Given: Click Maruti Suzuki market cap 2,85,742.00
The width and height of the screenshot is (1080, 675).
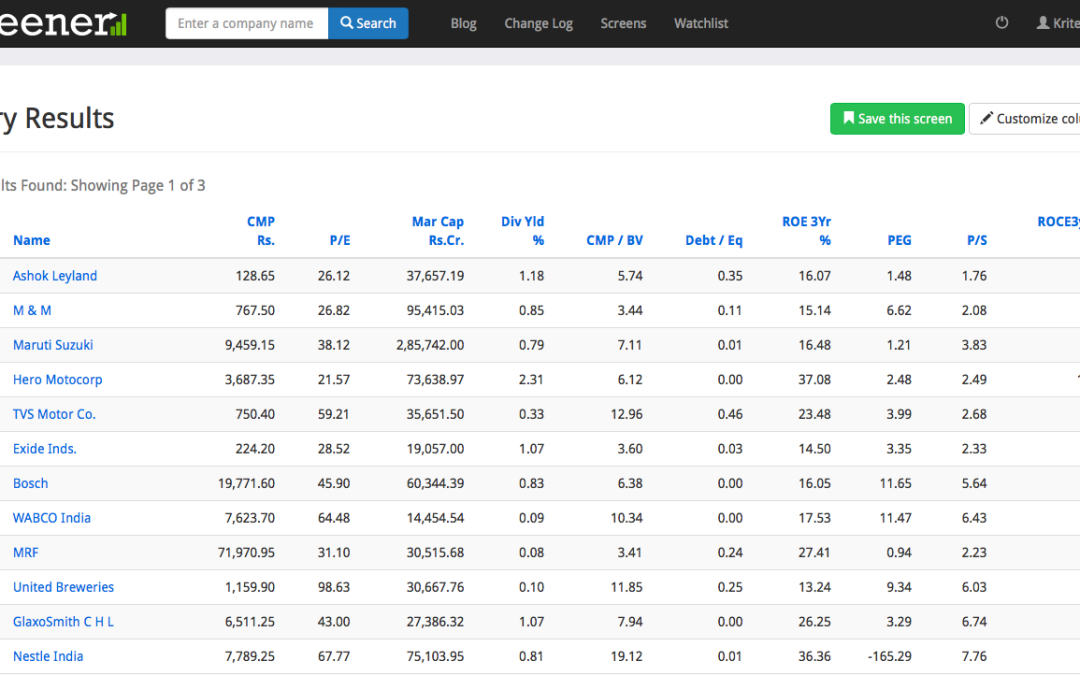Looking at the screenshot, I should point(430,345).
